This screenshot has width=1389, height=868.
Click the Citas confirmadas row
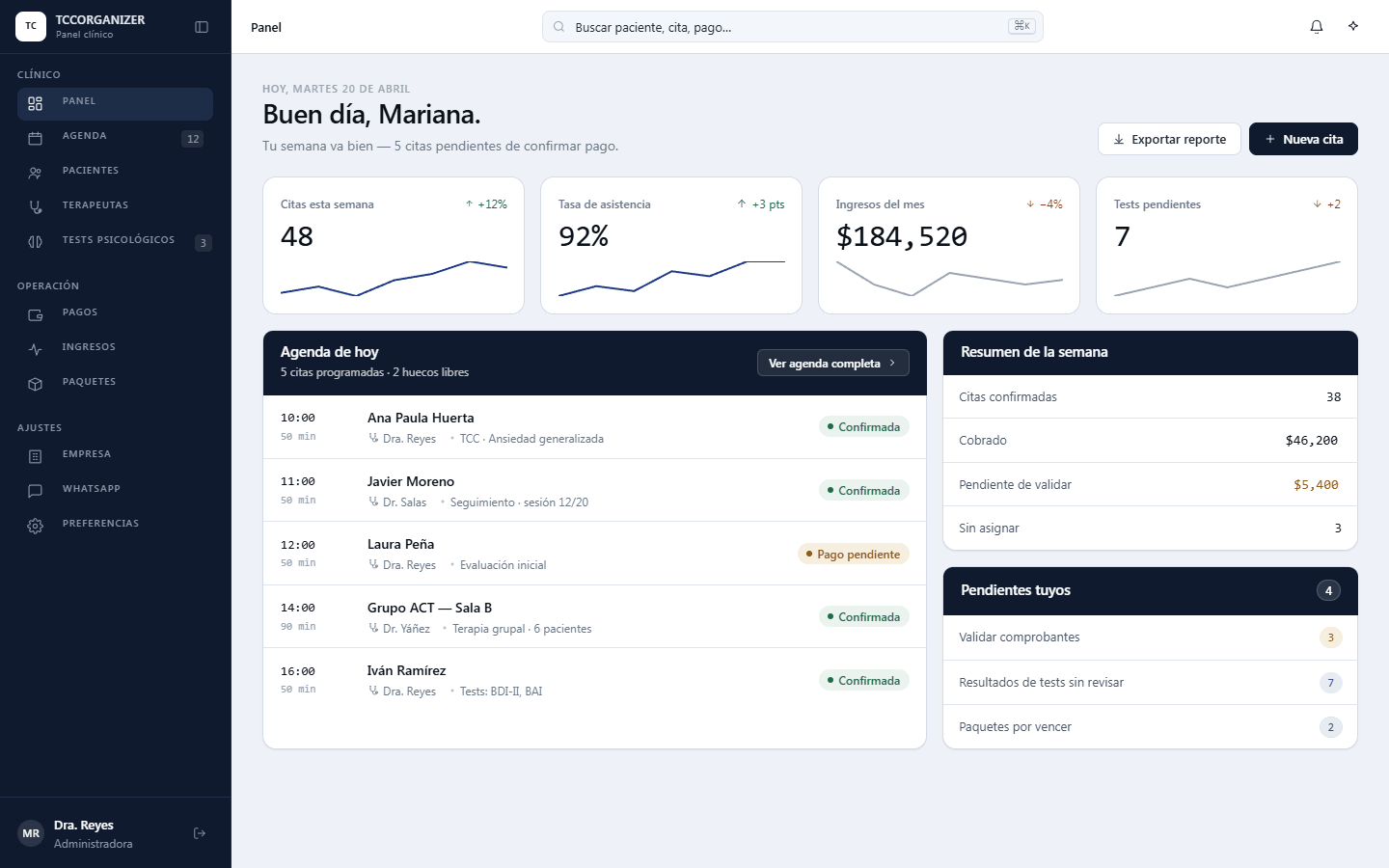coord(1150,397)
